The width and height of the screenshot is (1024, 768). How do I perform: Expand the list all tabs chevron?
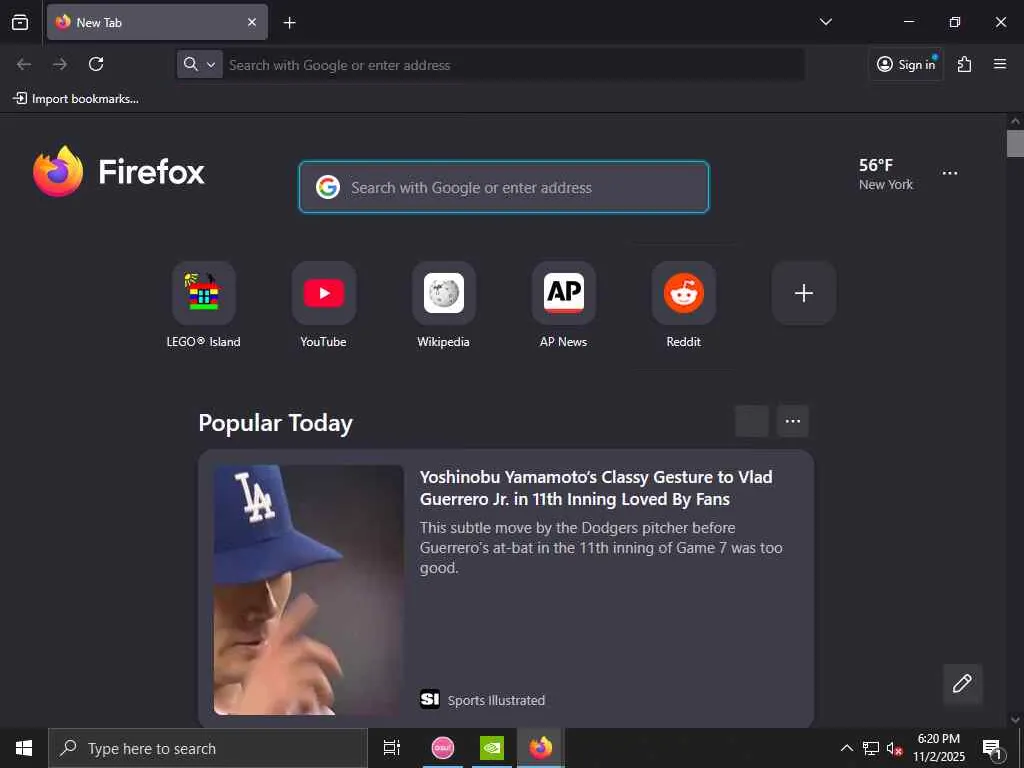(825, 22)
